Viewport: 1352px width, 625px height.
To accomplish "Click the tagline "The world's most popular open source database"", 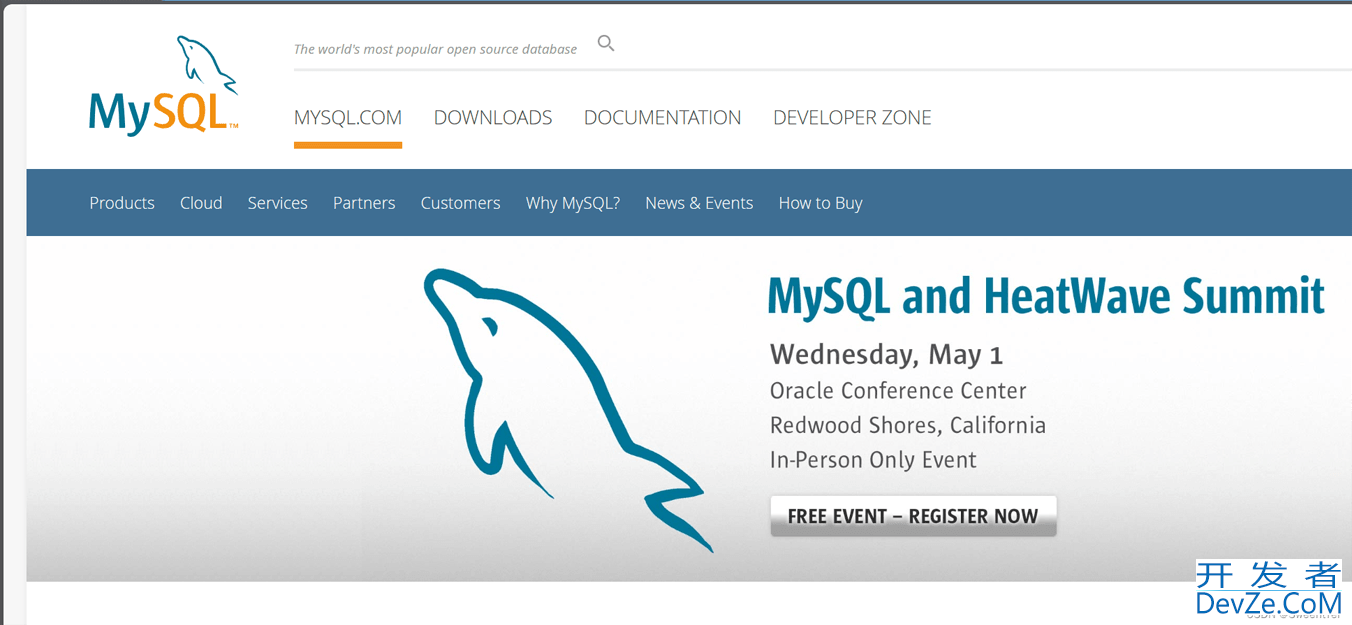I will coord(435,49).
